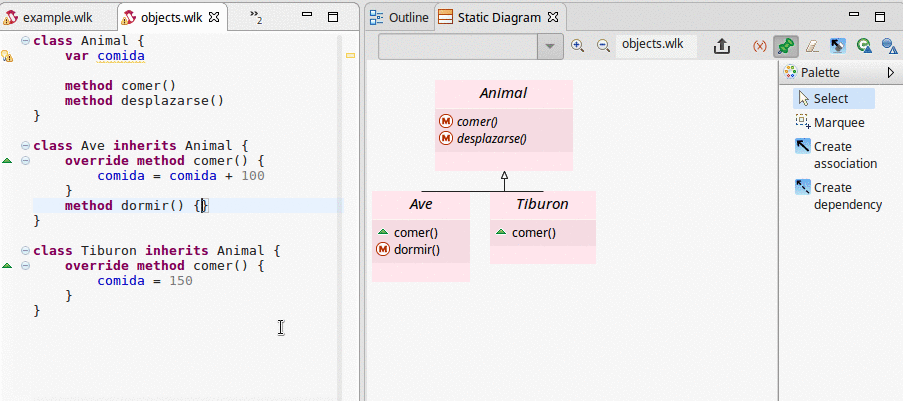The width and height of the screenshot is (903, 401).
Task: Collapse Tiburon's override comer() method fold
Action: point(25,265)
